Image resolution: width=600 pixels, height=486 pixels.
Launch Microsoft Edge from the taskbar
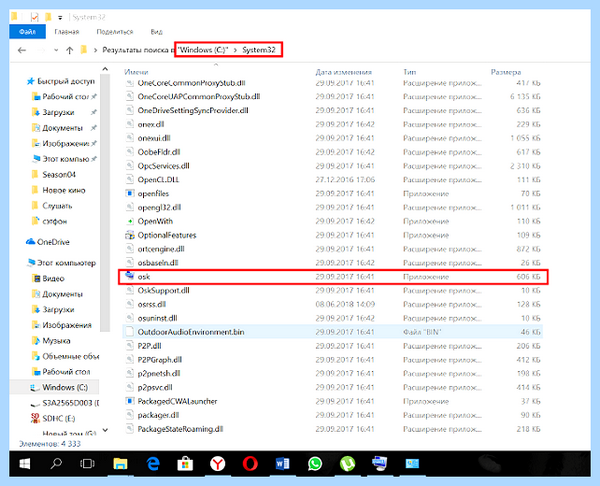(153, 464)
